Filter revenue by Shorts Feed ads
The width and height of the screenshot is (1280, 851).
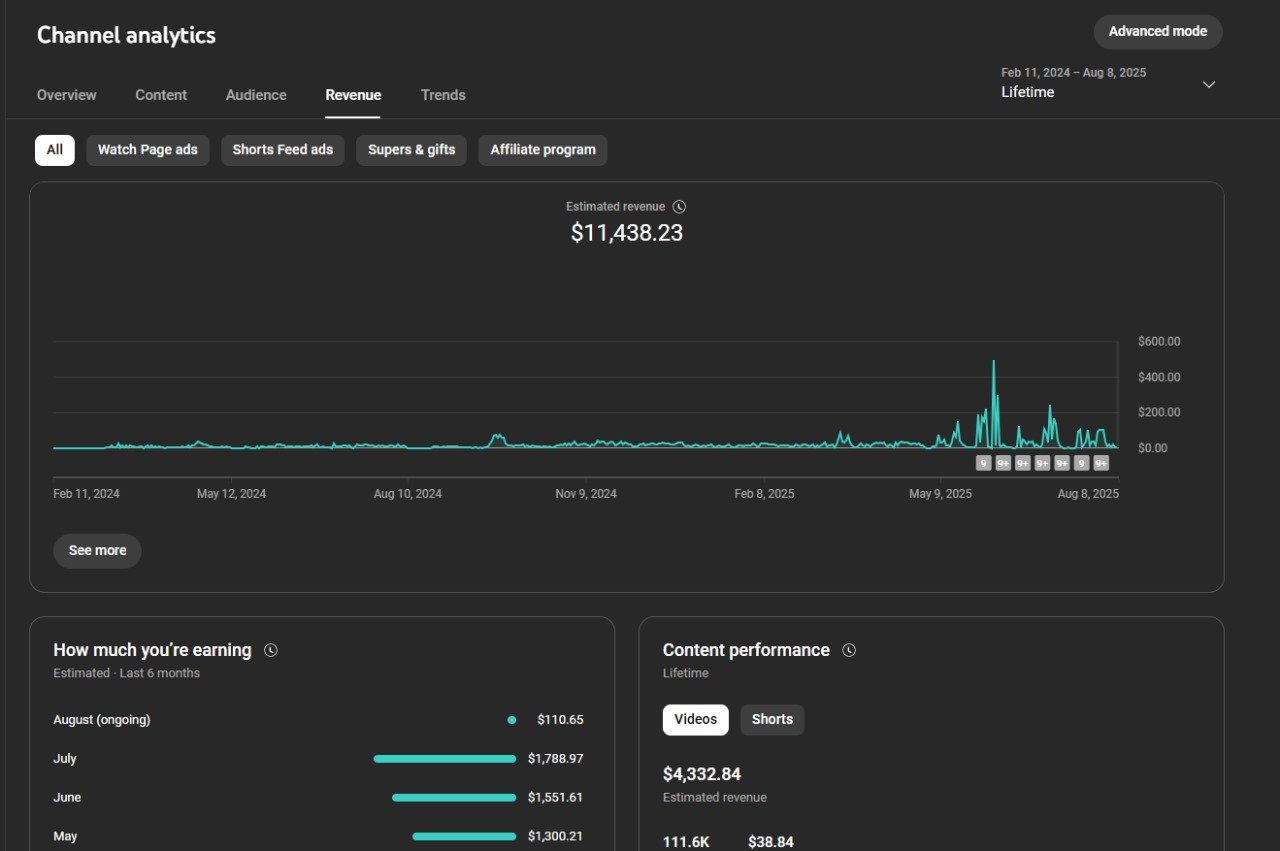tap(283, 150)
